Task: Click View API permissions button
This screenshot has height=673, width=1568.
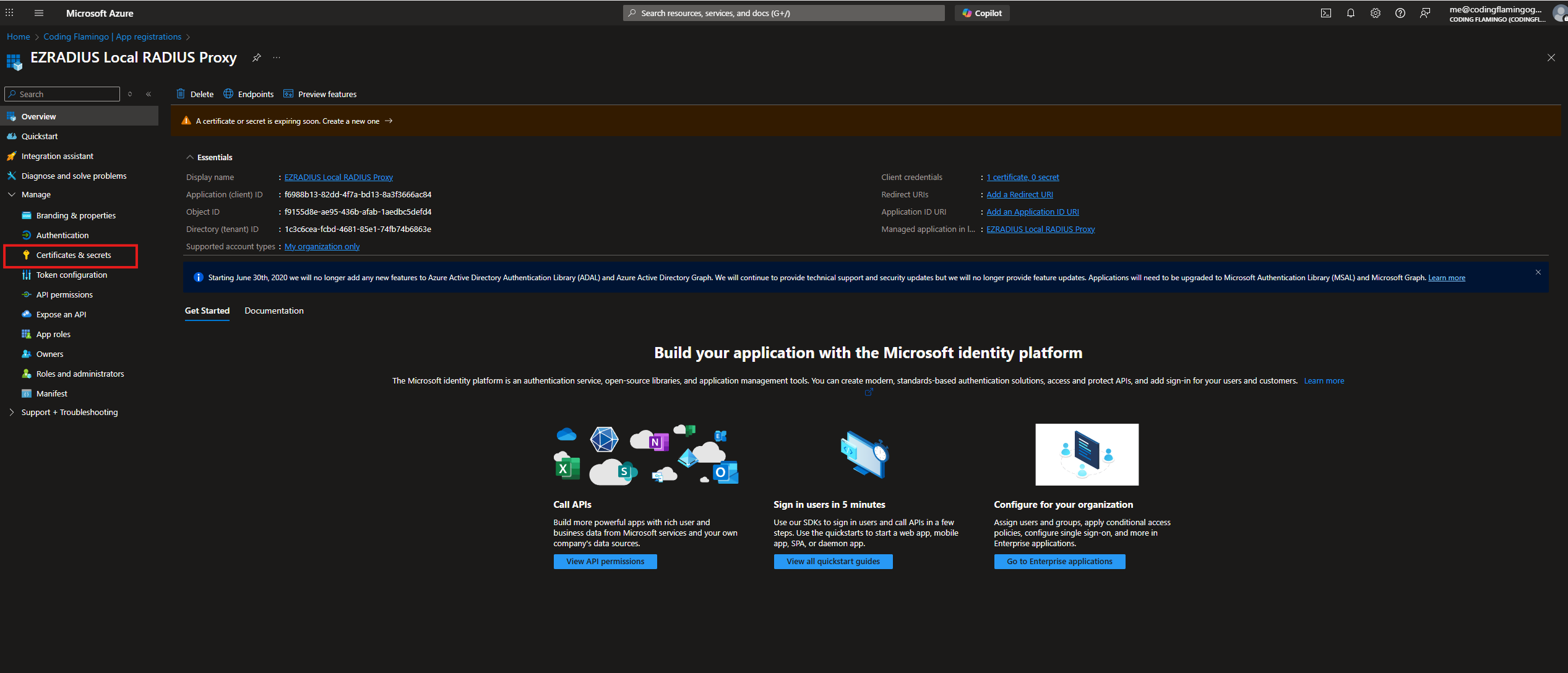Action: (x=605, y=562)
